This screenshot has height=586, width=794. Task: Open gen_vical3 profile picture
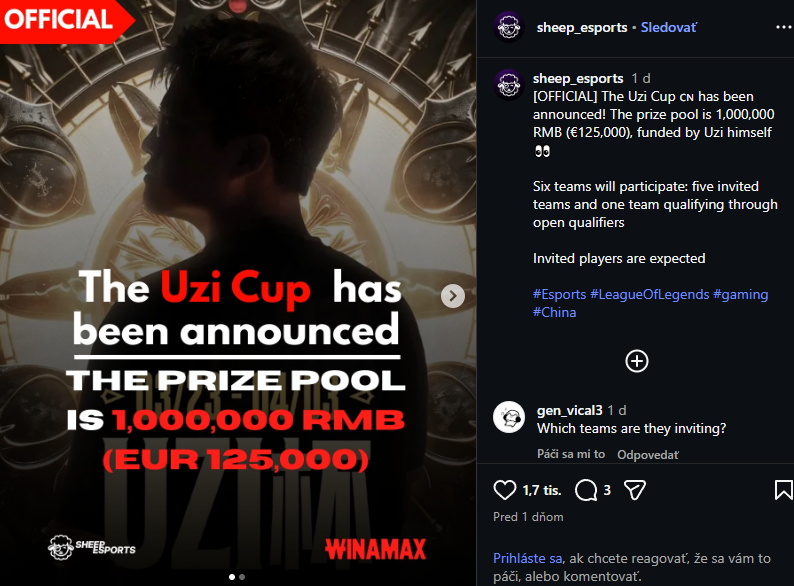point(508,417)
